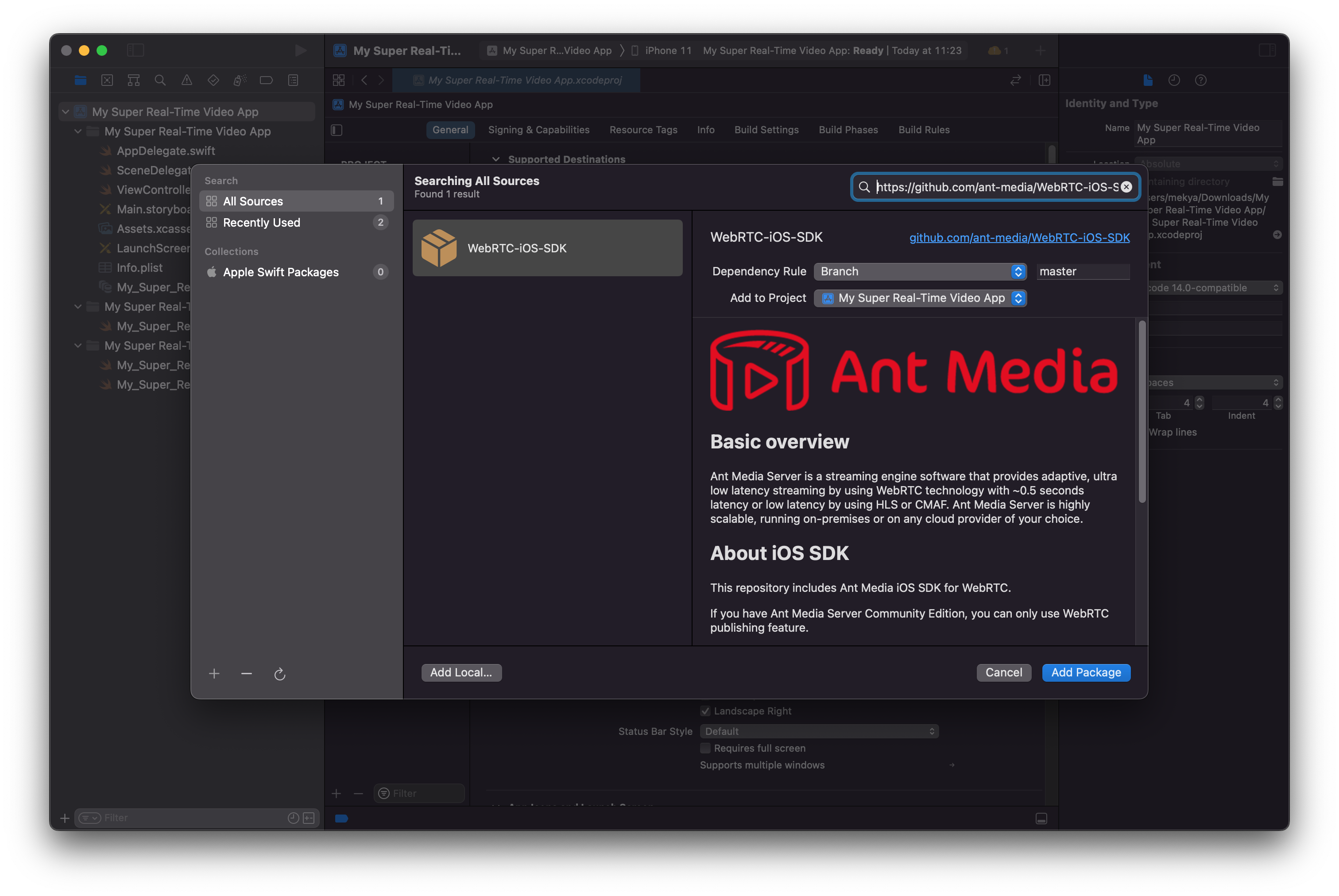1339x896 pixels.
Task: Open the github.com/ant-media/WebRTC-iOS-SDK link
Action: pyautogui.click(x=1019, y=237)
